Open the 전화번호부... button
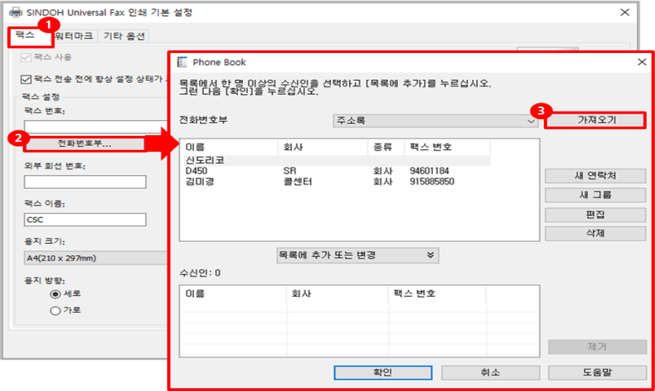655x391 pixels. [85, 144]
